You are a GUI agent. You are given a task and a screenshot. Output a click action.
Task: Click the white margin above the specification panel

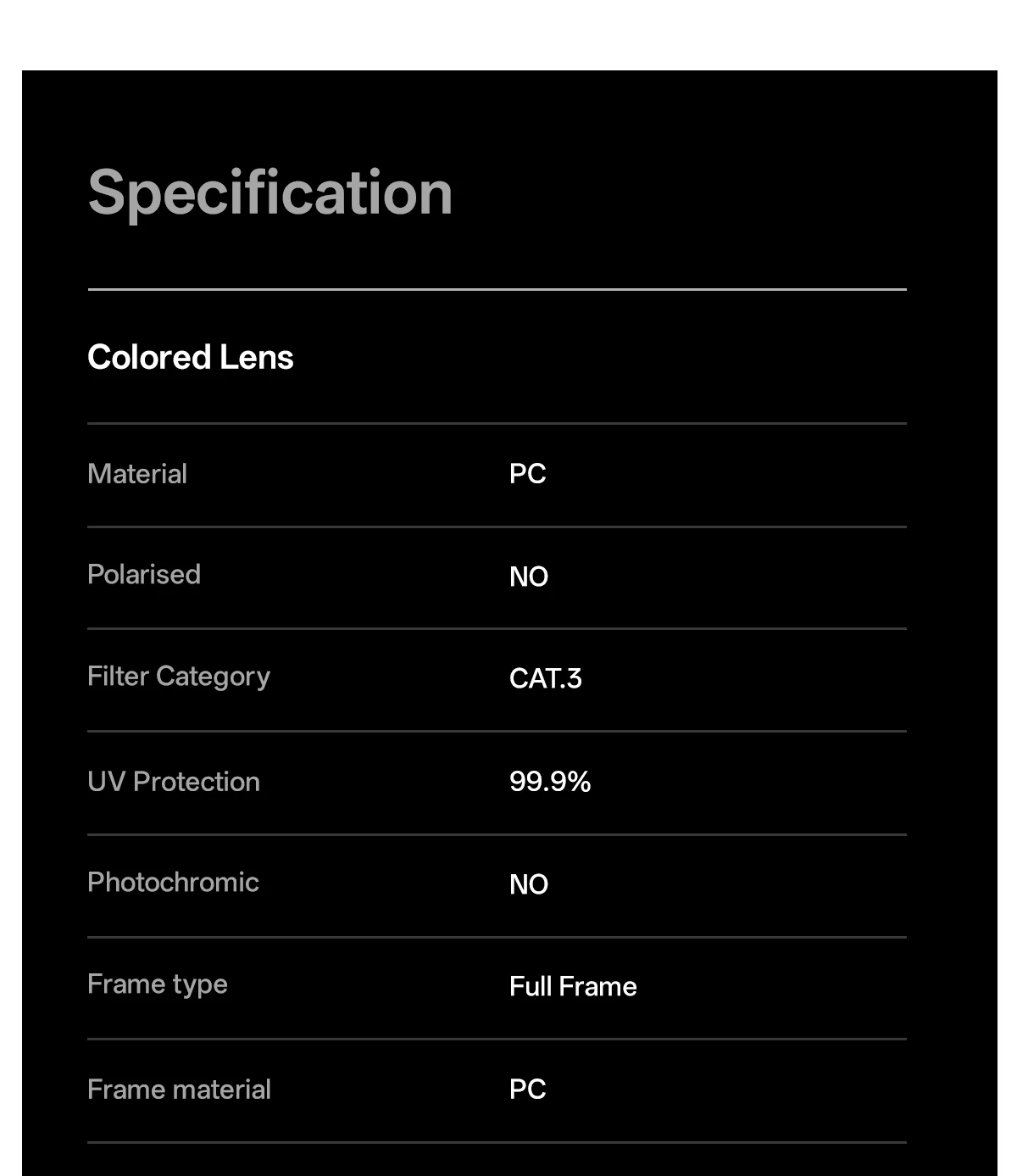(x=508, y=34)
